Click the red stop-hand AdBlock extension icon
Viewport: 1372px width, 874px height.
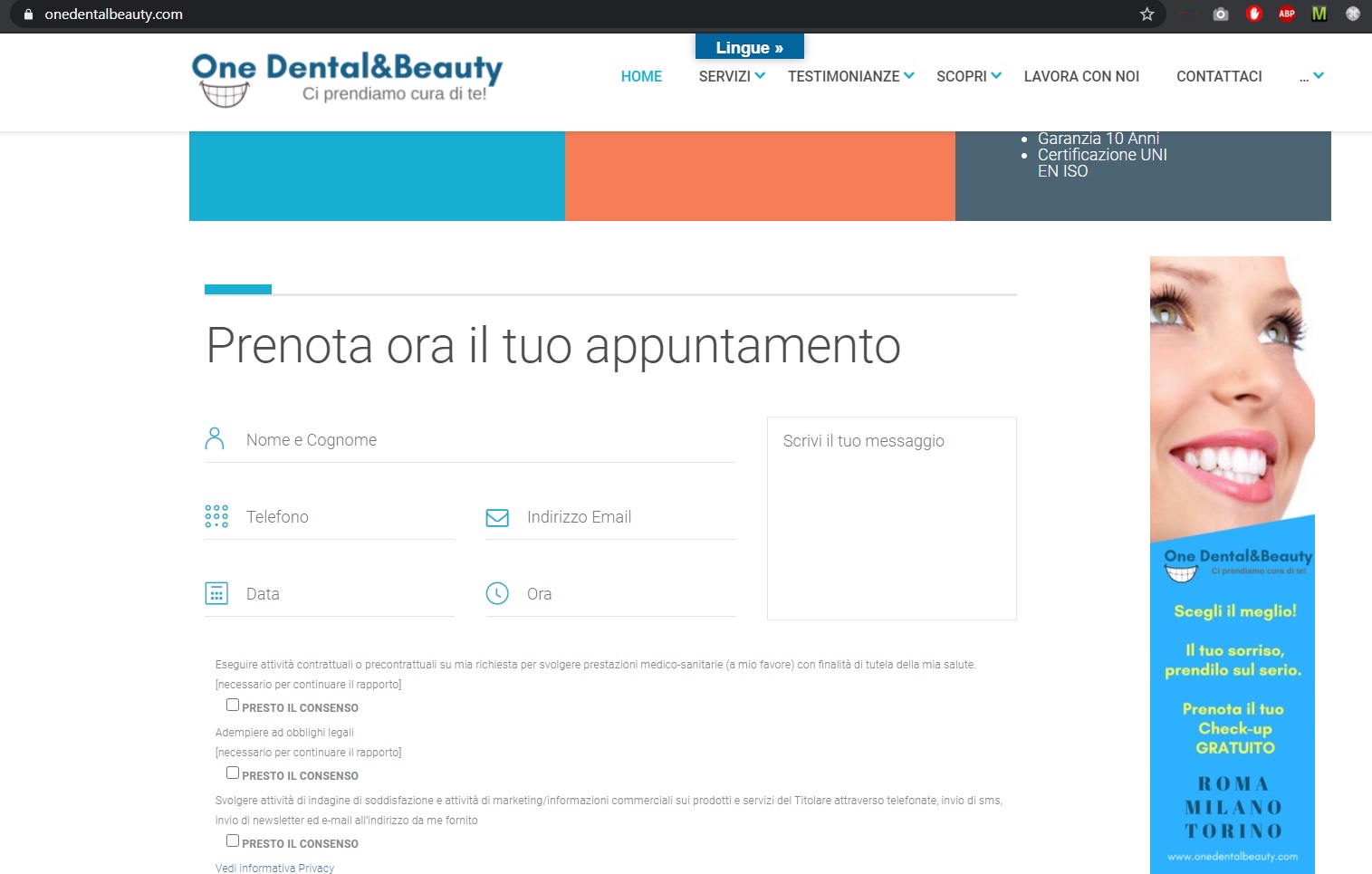pyautogui.click(x=1254, y=14)
